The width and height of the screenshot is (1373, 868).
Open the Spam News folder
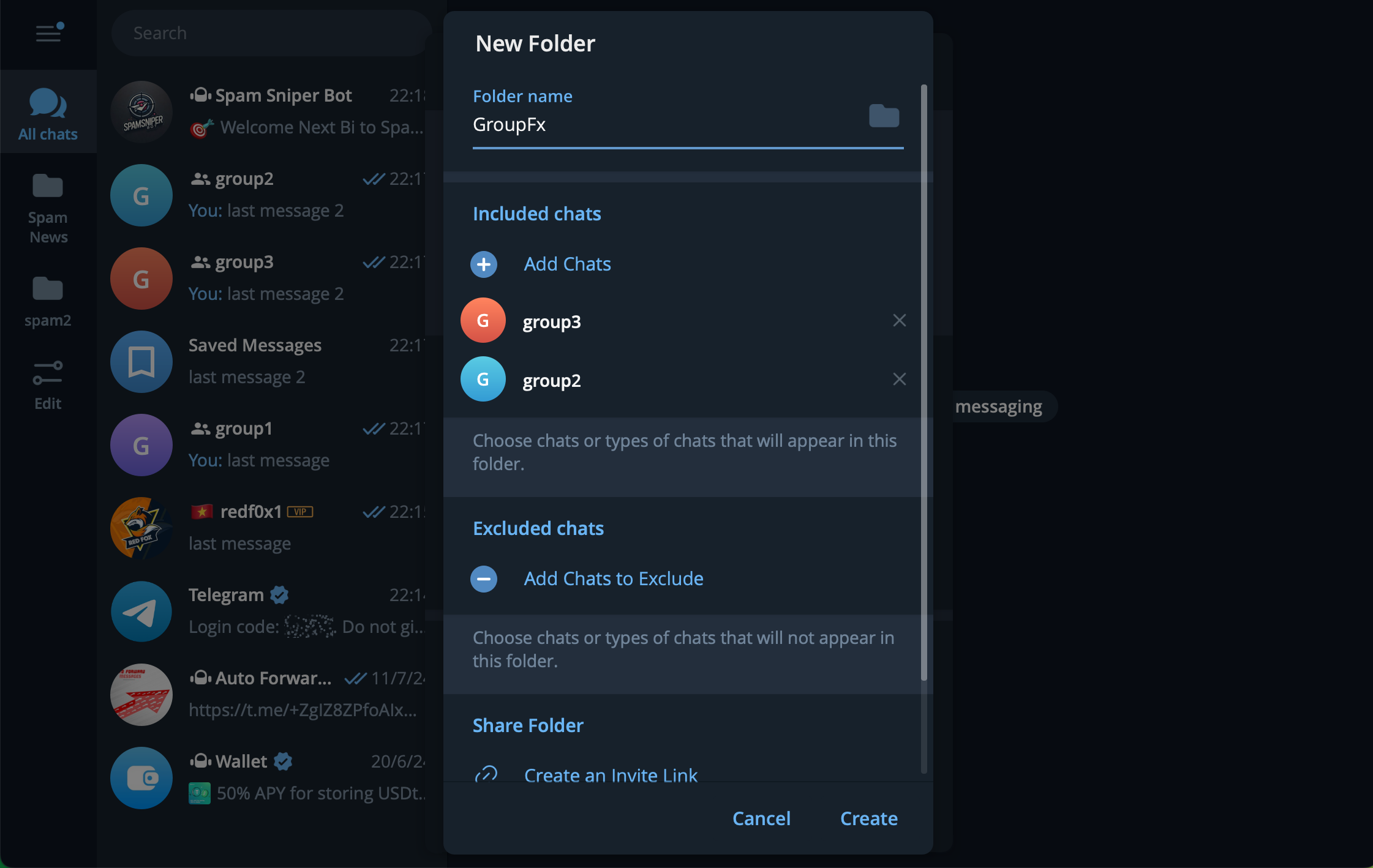[48, 208]
